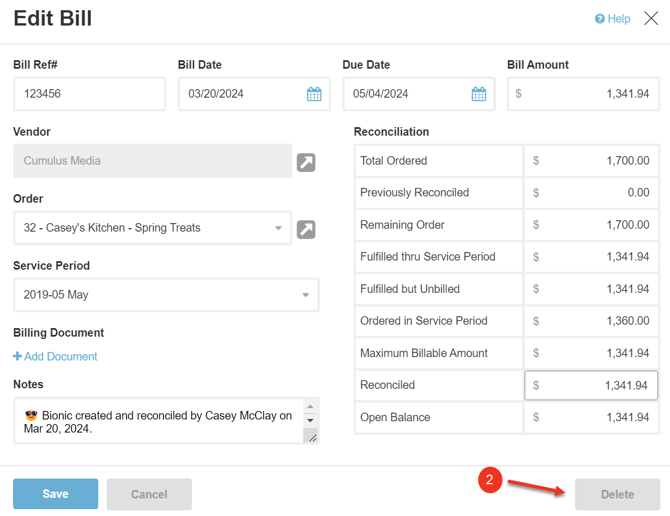The width and height of the screenshot is (670, 516).
Task: Close the Edit Bill dialog
Action: point(651,19)
